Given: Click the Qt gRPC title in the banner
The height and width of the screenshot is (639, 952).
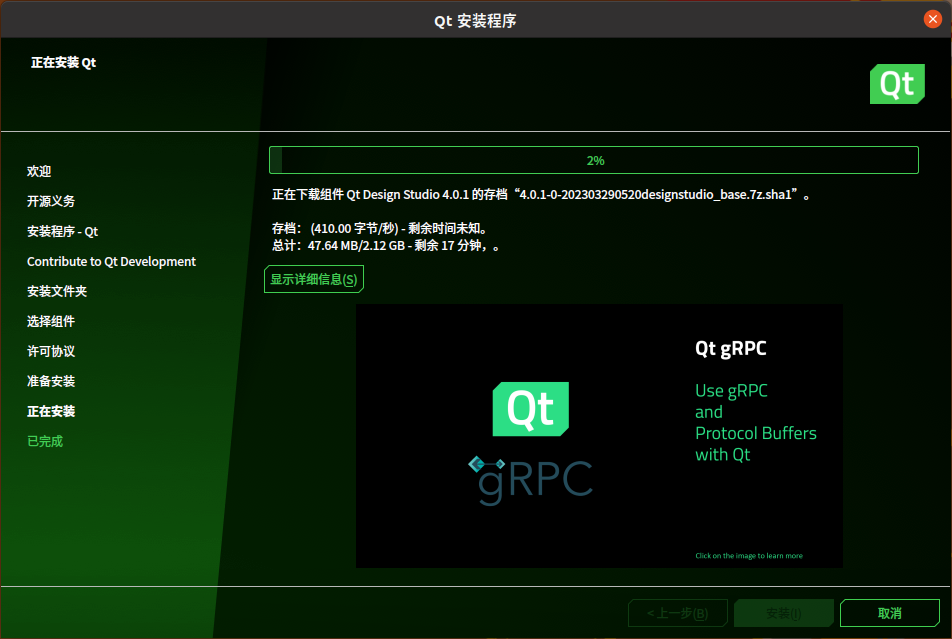Looking at the screenshot, I should 730,349.
